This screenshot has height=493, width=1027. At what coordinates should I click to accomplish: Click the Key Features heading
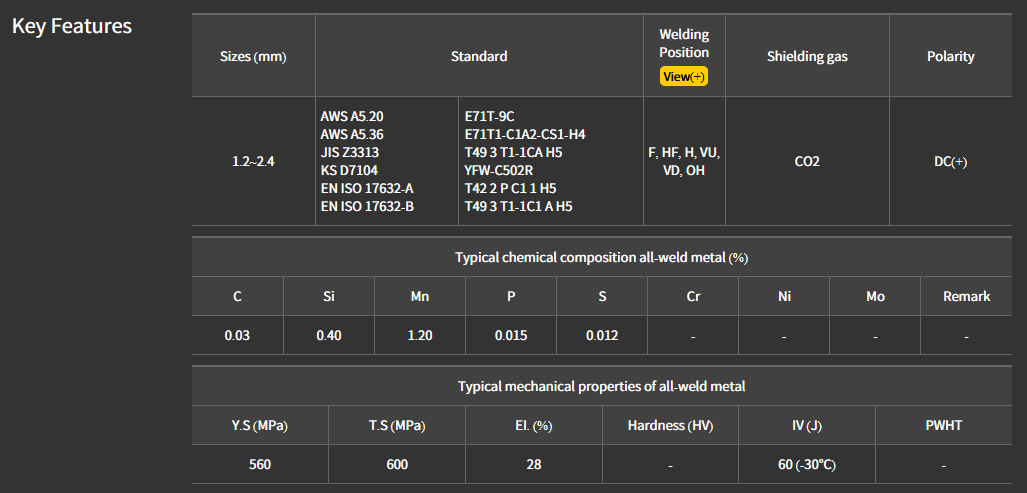72,26
